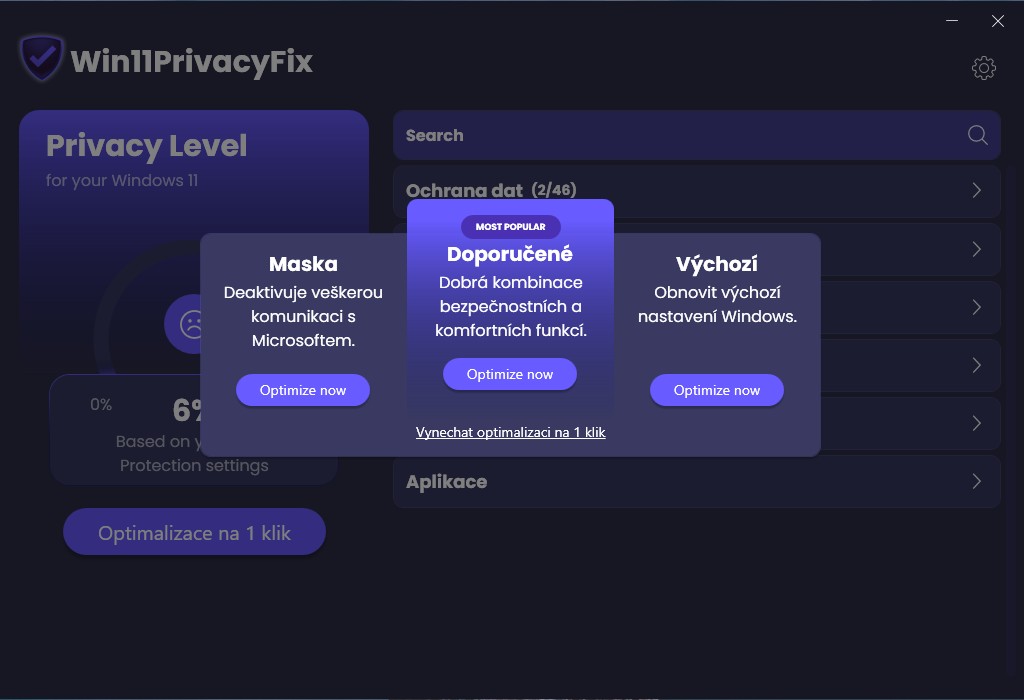Click the Vynechat optimalizaci na 1 klik link

[510, 432]
